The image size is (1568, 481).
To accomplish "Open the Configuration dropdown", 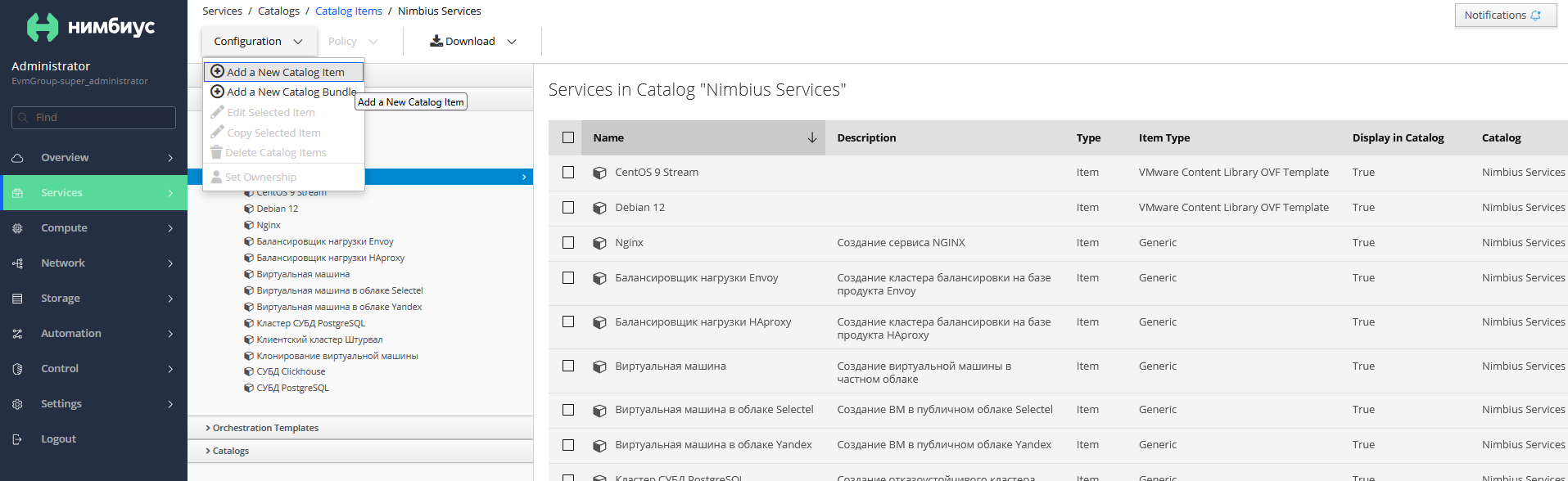I will [259, 41].
